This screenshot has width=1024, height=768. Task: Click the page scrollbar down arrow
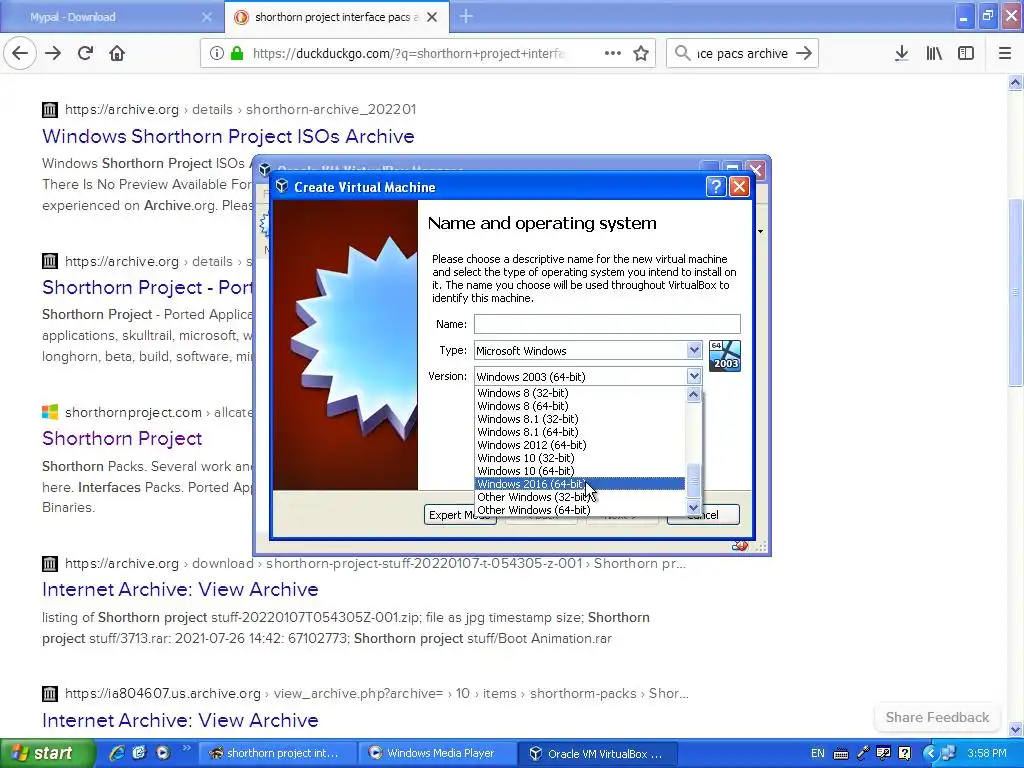[x=1015, y=729]
